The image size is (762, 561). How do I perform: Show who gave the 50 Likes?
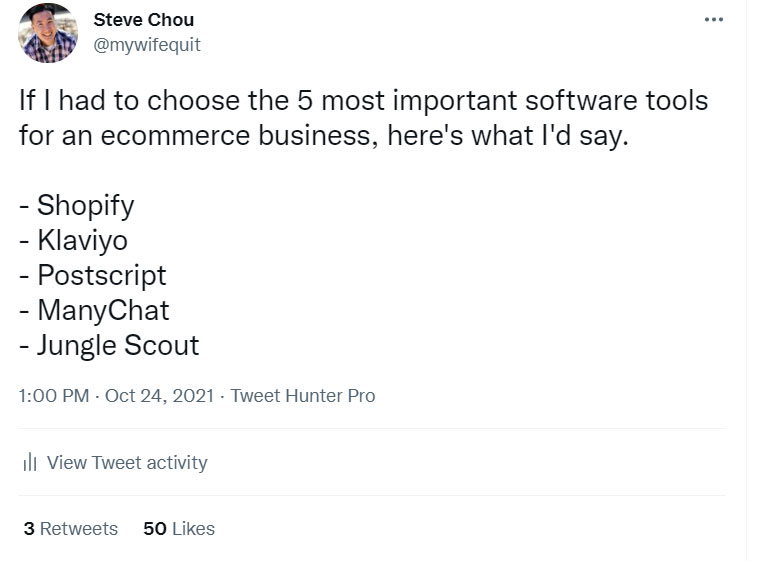coord(179,528)
